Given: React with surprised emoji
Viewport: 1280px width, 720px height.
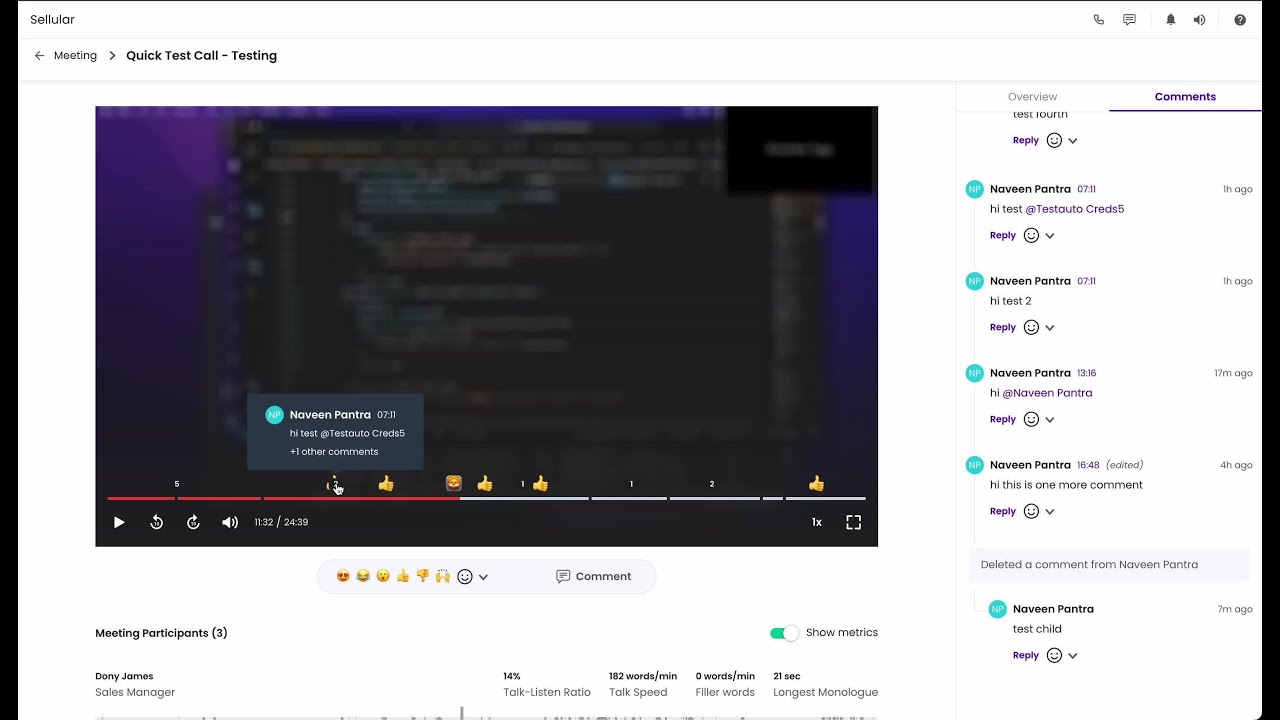Looking at the screenshot, I should 383,576.
